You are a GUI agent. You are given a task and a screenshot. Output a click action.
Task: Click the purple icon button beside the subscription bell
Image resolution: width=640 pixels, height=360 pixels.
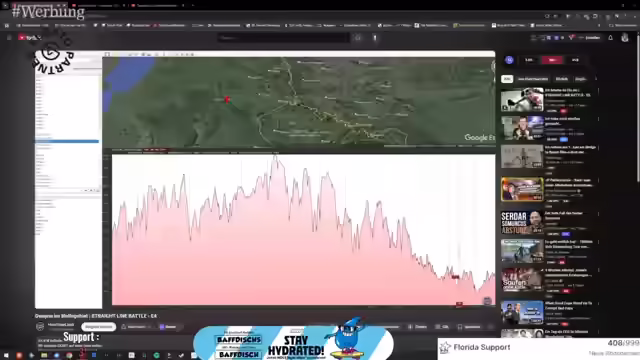pos(168,327)
